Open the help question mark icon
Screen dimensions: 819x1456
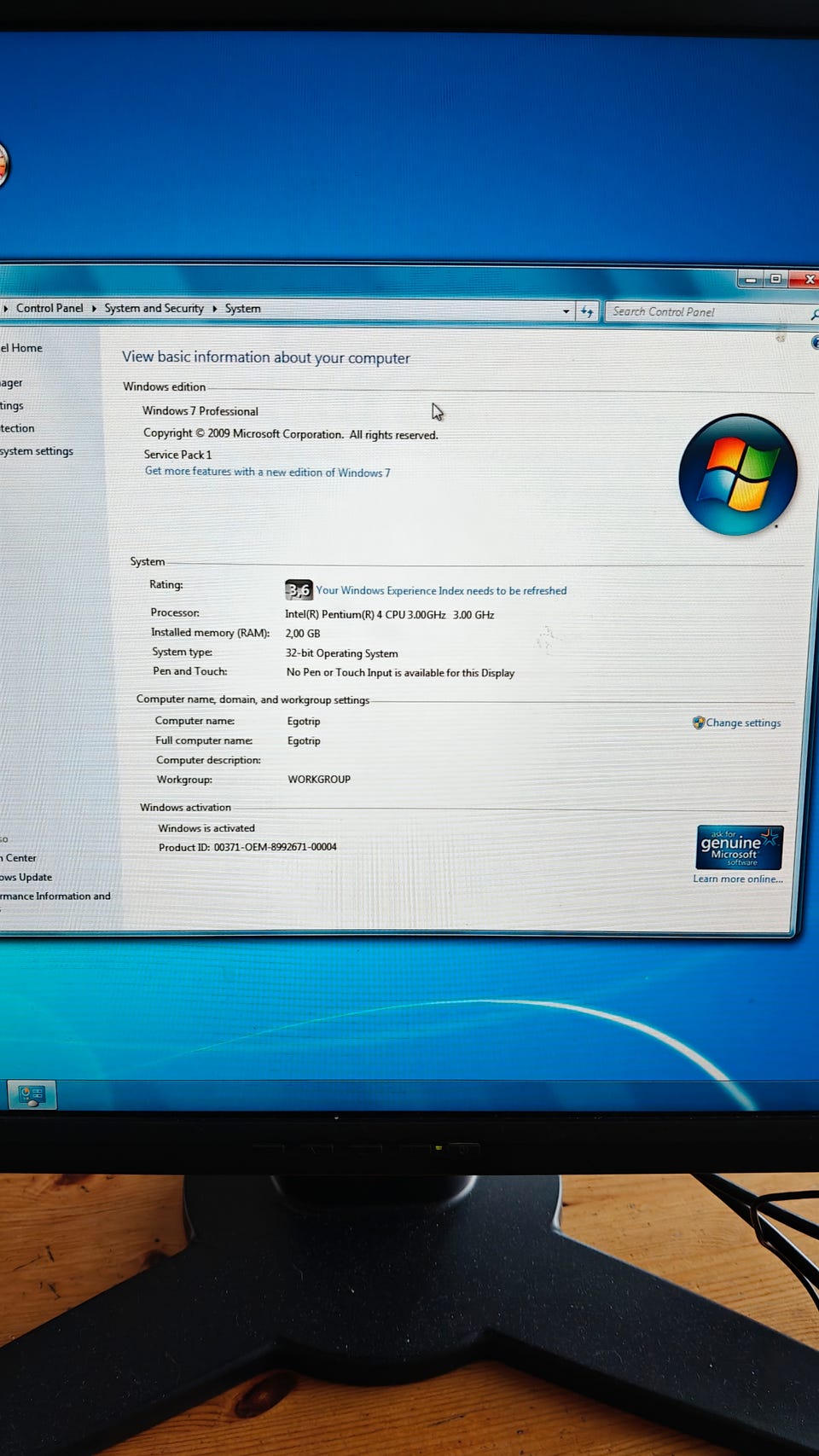(815, 342)
